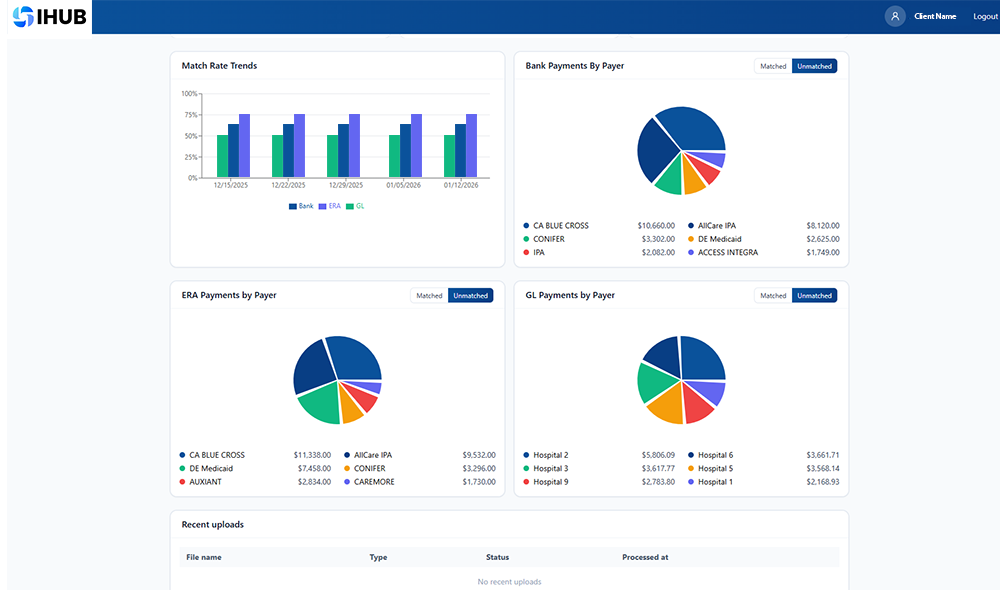
Task: Click the green slice in ERA Payments pie
Action: (x=318, y=403)
